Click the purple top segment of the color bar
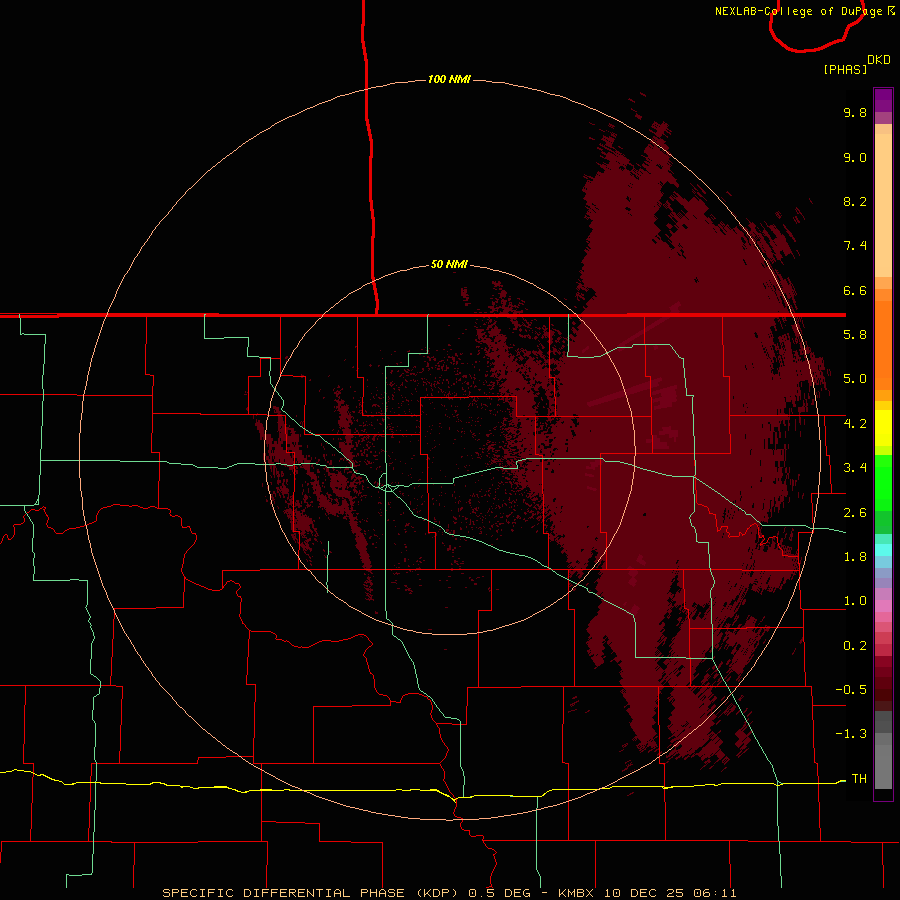 tap(883, 100)
